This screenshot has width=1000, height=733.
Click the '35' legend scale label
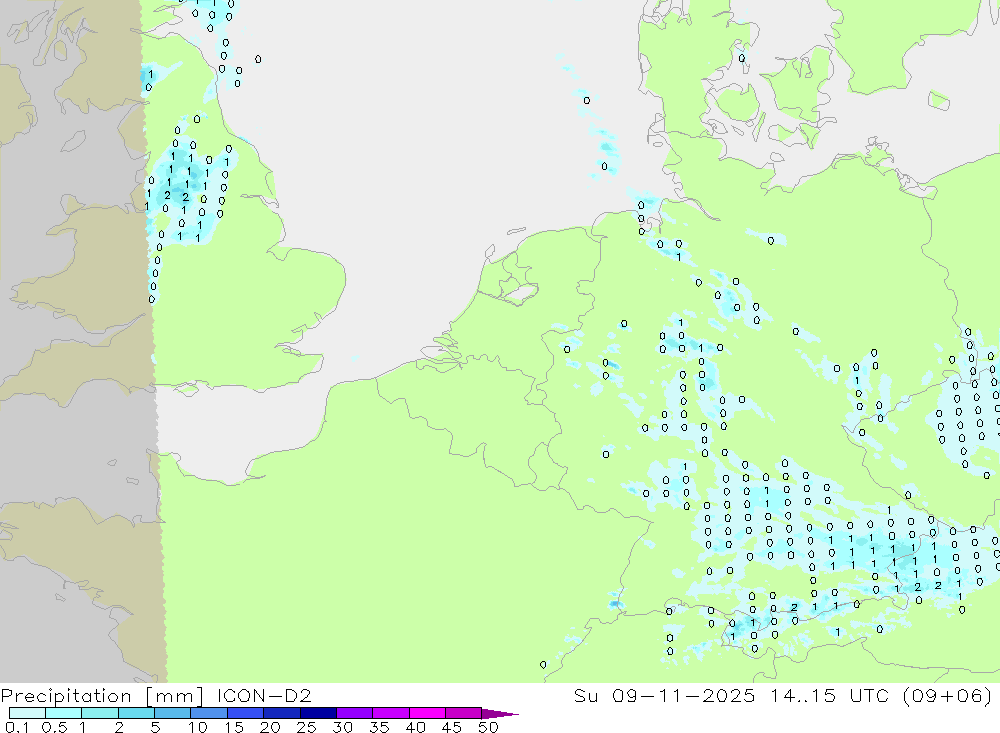[379, 727]
